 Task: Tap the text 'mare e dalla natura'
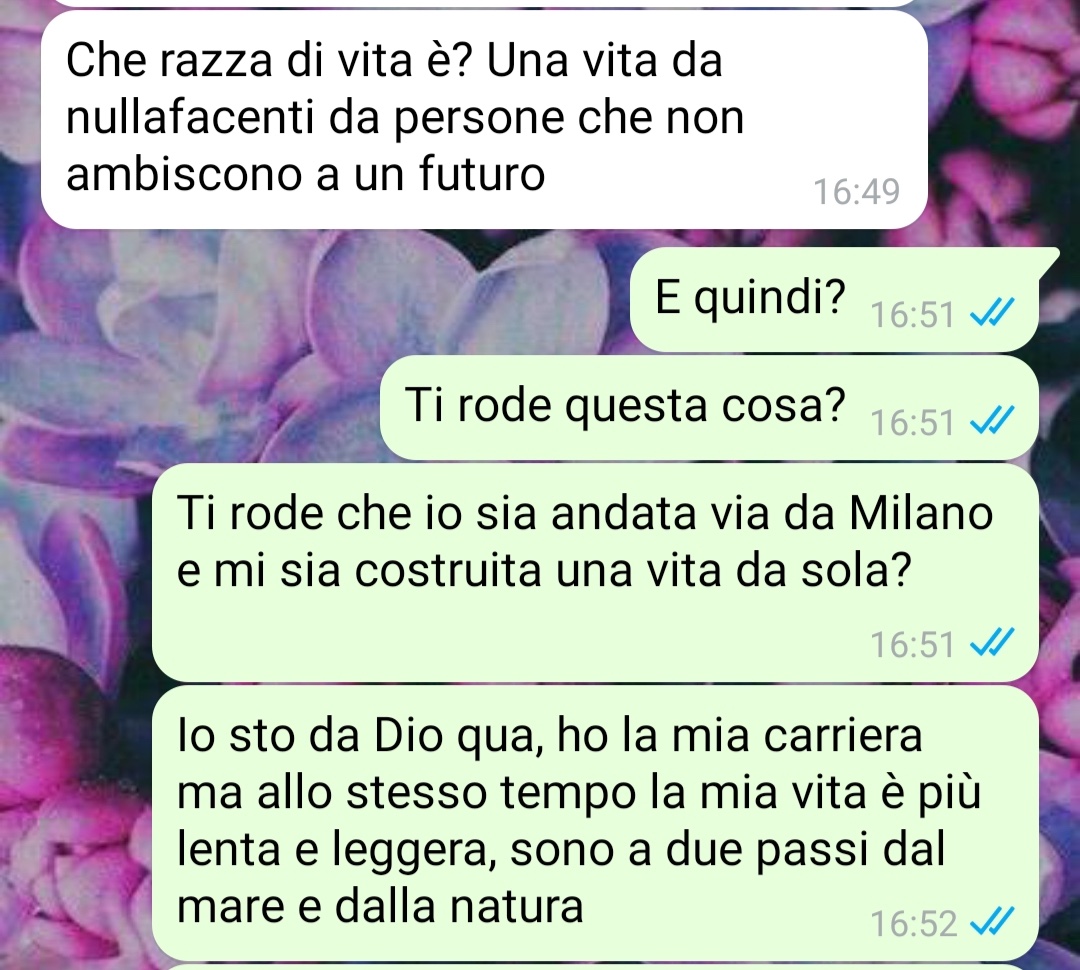click(380, 906)
